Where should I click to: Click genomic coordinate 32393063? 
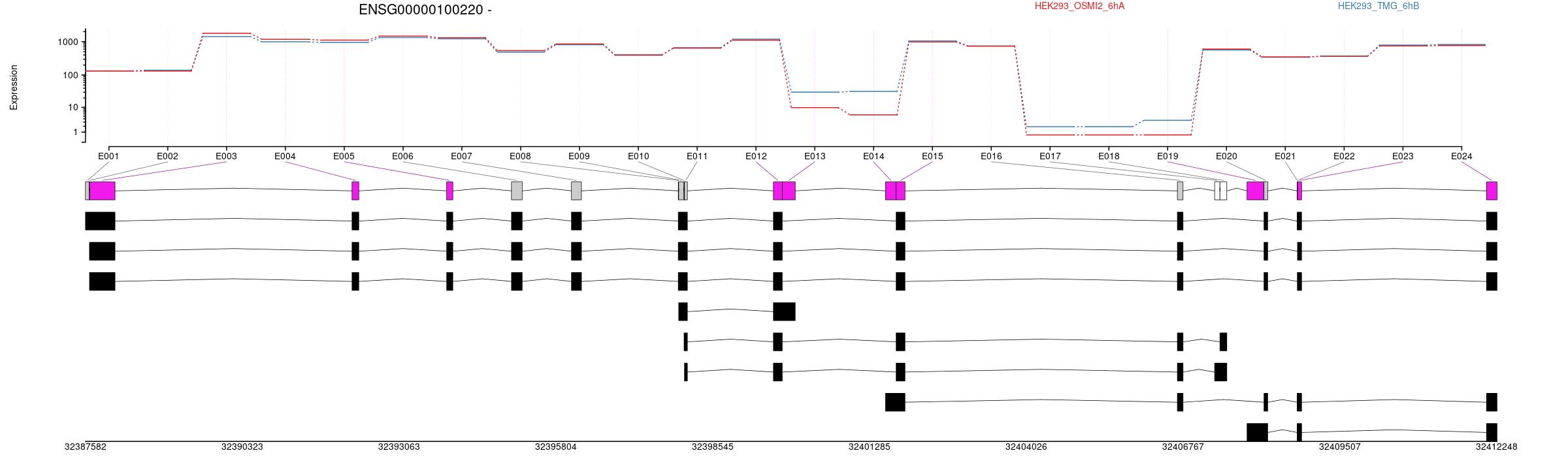(399, 447)
